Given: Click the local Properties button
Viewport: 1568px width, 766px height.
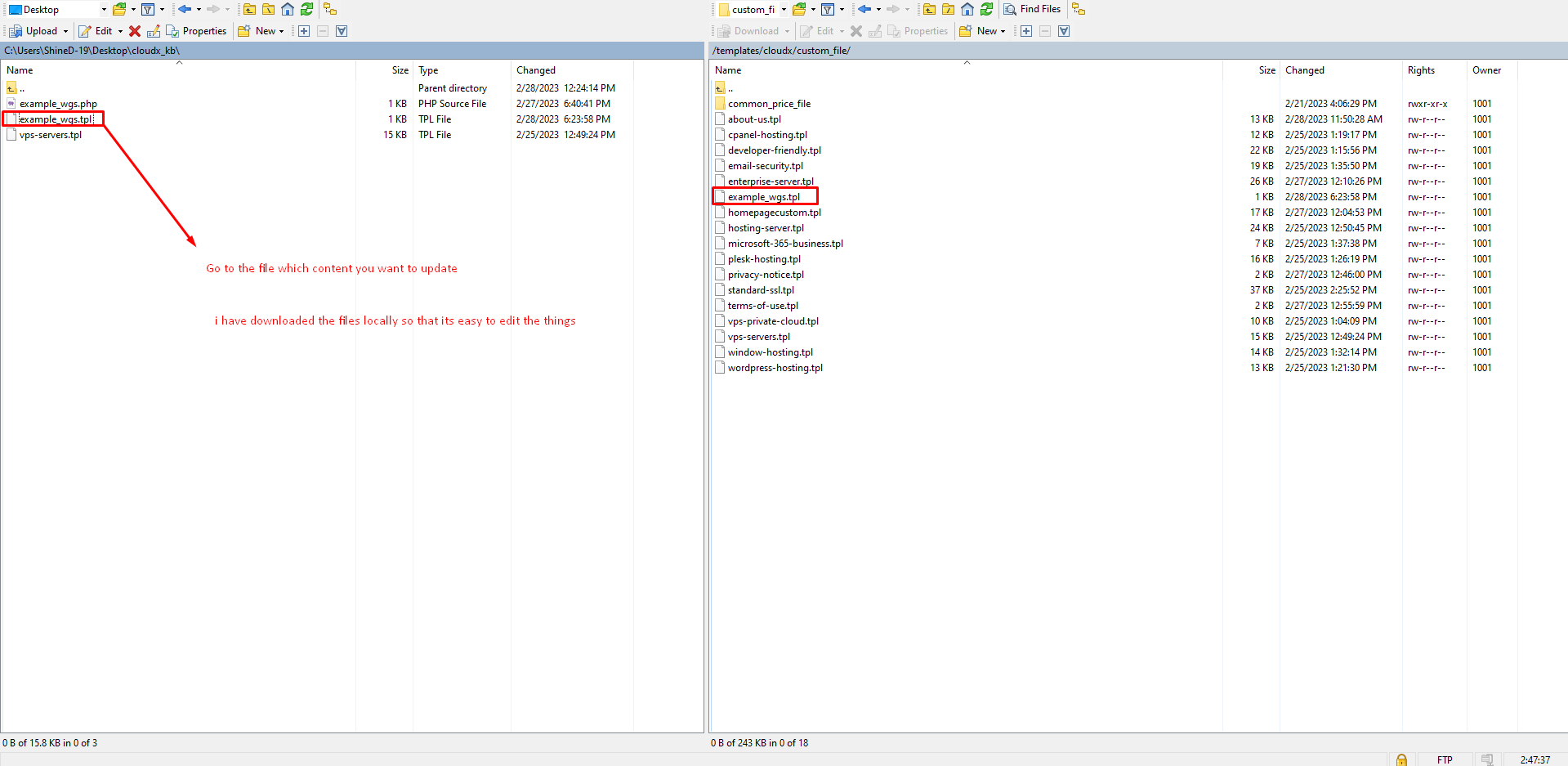Looking at the screenshot, I should point(196,31).
